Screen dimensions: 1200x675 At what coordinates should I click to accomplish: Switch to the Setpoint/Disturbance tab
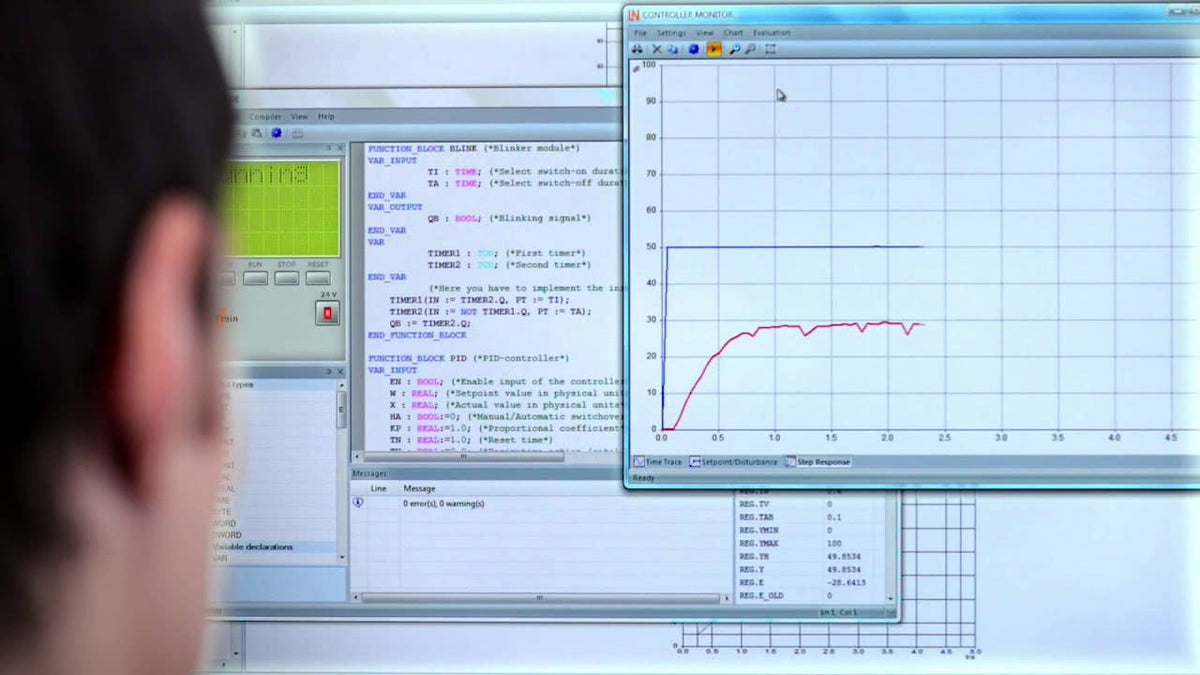735,462
